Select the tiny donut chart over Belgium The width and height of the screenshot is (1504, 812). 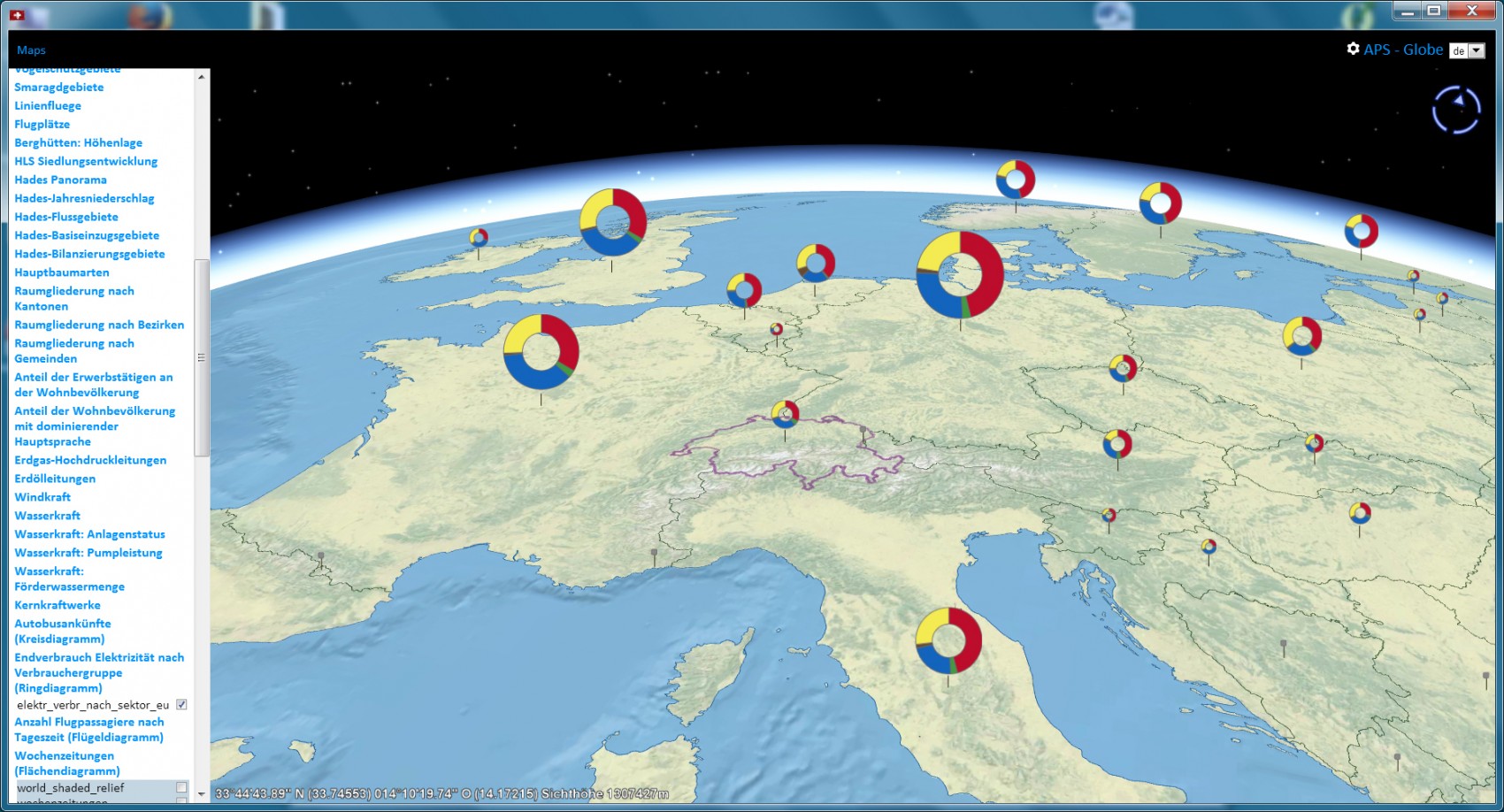tap(776, 329)
